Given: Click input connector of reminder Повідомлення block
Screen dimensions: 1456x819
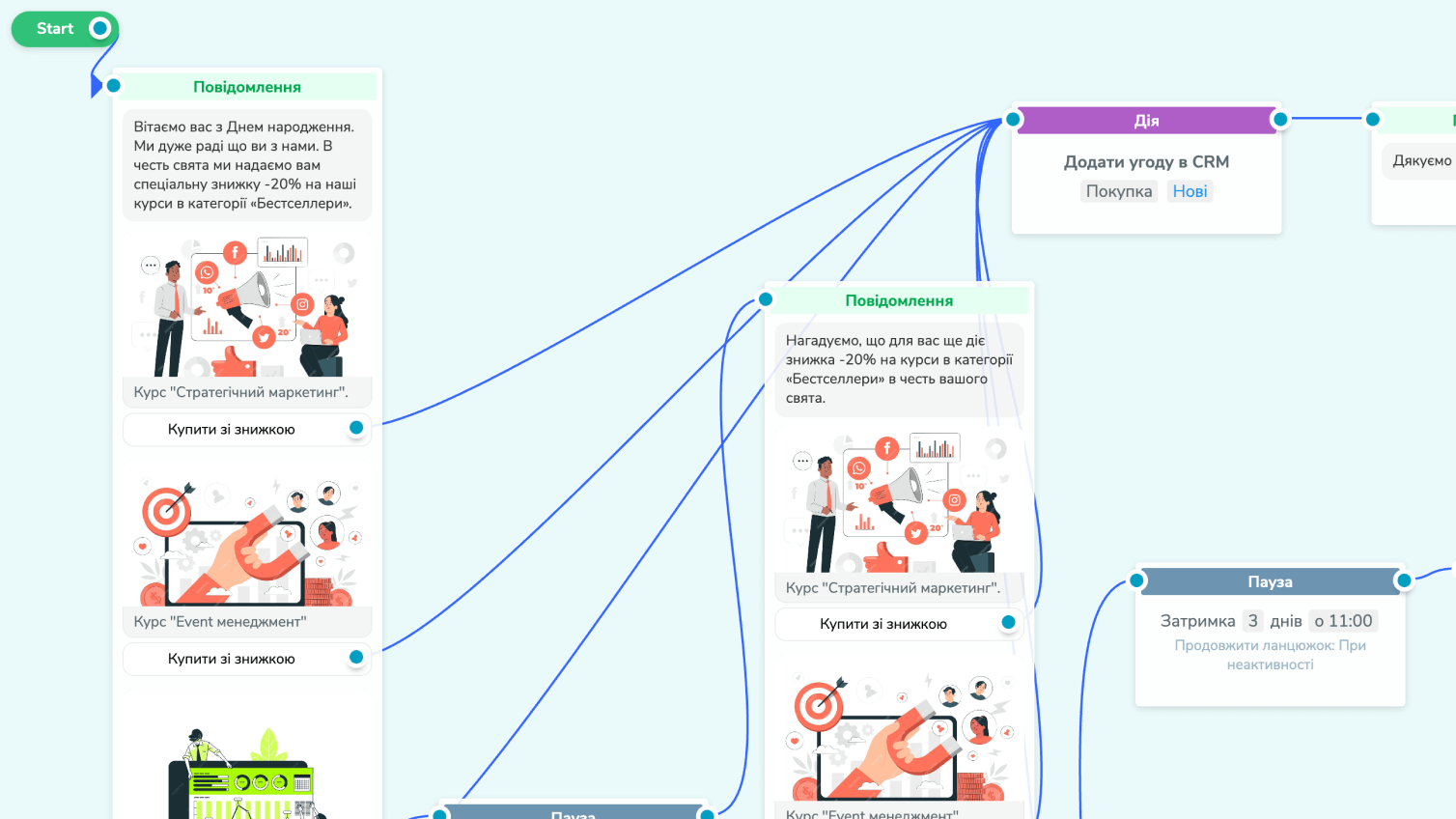Looking at the screenshot, I should (x=766, y=299).
